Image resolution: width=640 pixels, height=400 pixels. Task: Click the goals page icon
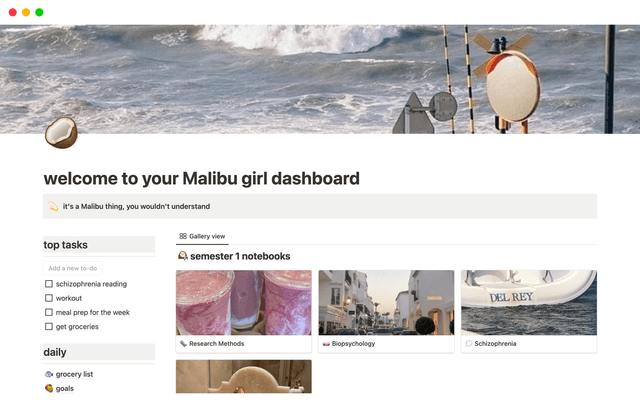point(49,388)
